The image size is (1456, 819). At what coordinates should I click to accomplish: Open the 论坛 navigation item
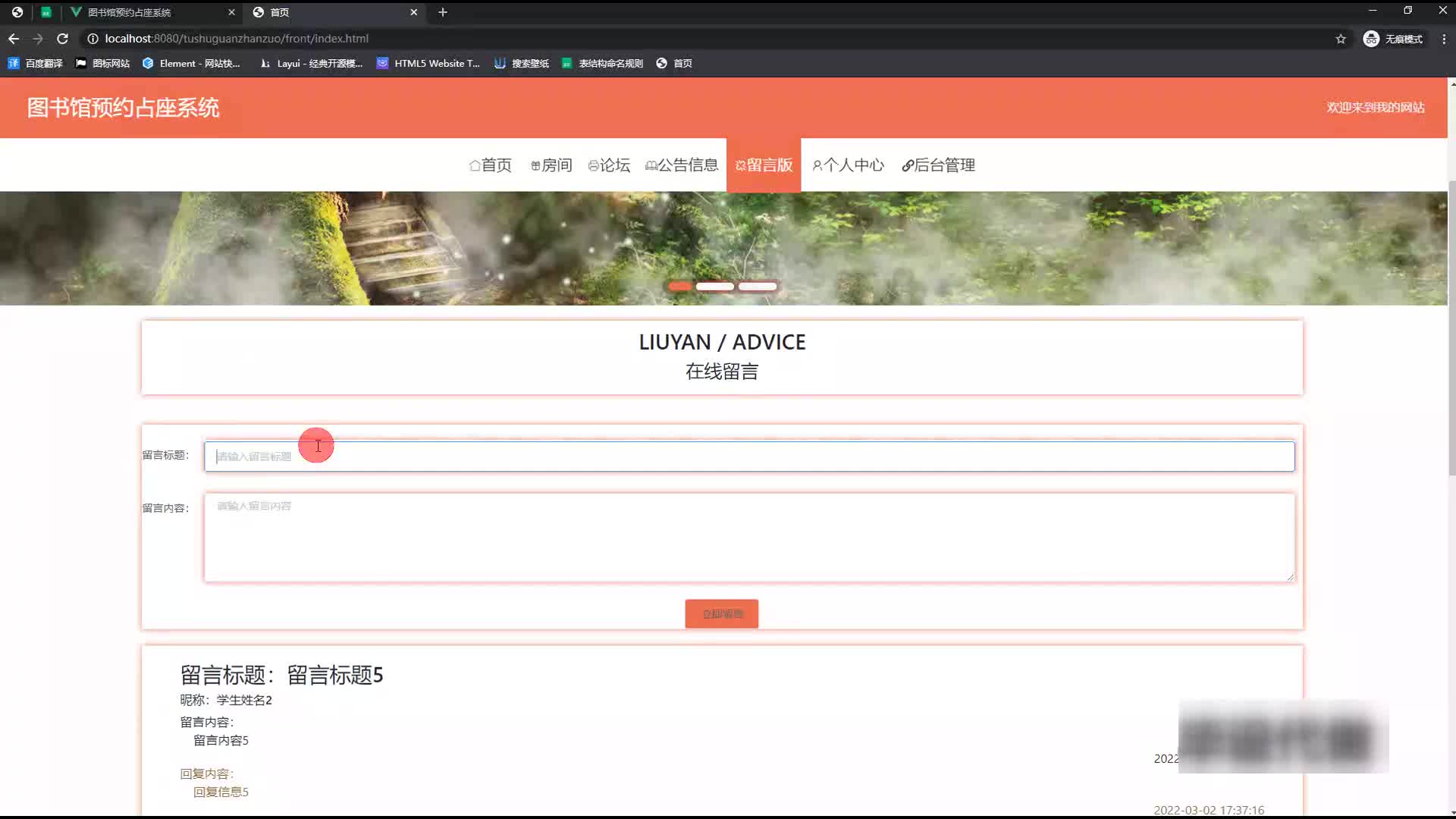609,165
